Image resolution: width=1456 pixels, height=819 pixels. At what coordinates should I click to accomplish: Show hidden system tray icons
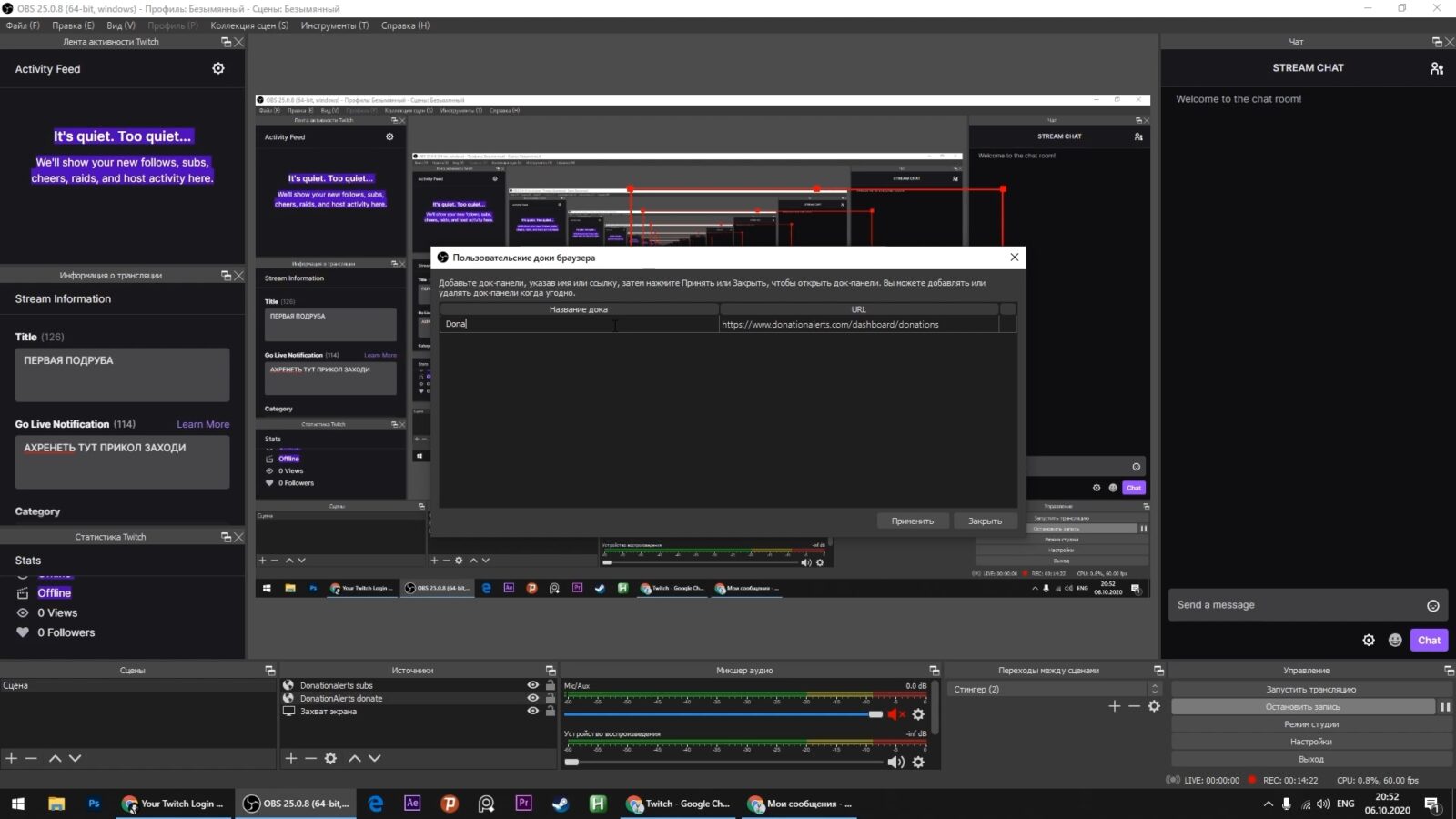1268,804
